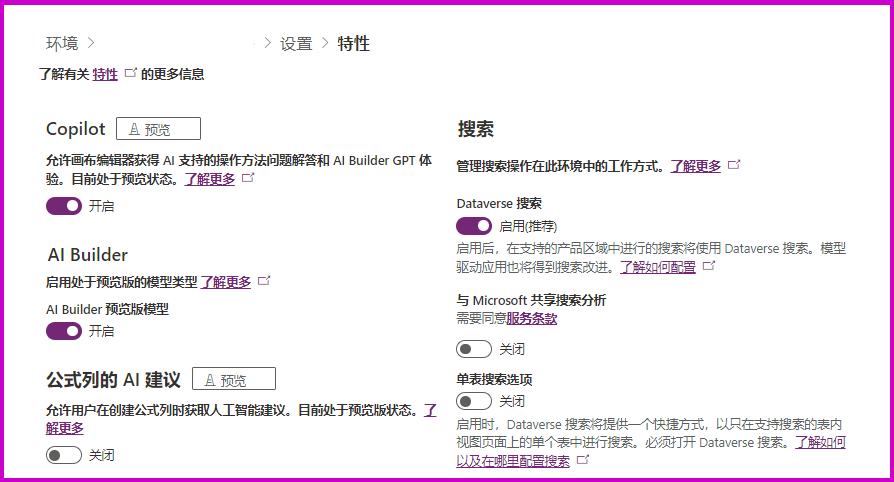Open the 服务条款 link
This screenshot has height=482, width=894.
pyautogui.click(x=531, y=318)
